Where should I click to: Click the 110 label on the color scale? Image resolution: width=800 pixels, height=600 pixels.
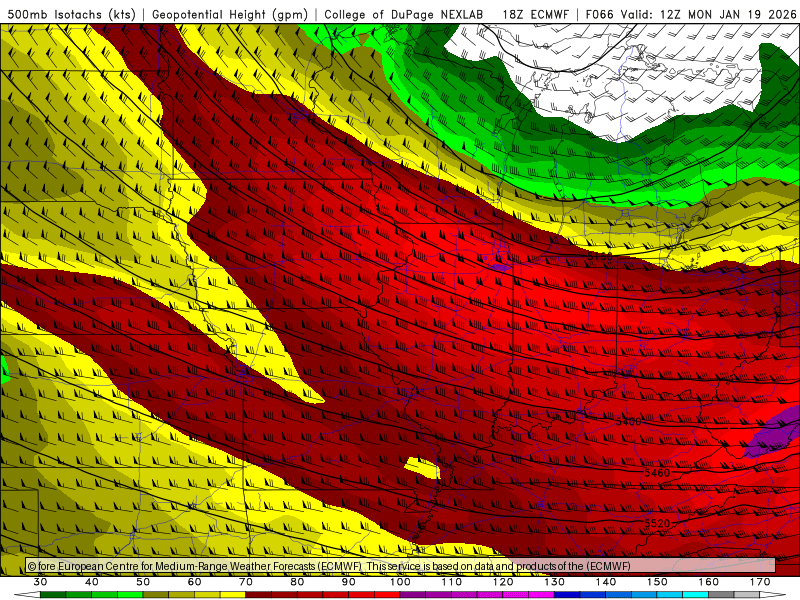coord(452,582)
